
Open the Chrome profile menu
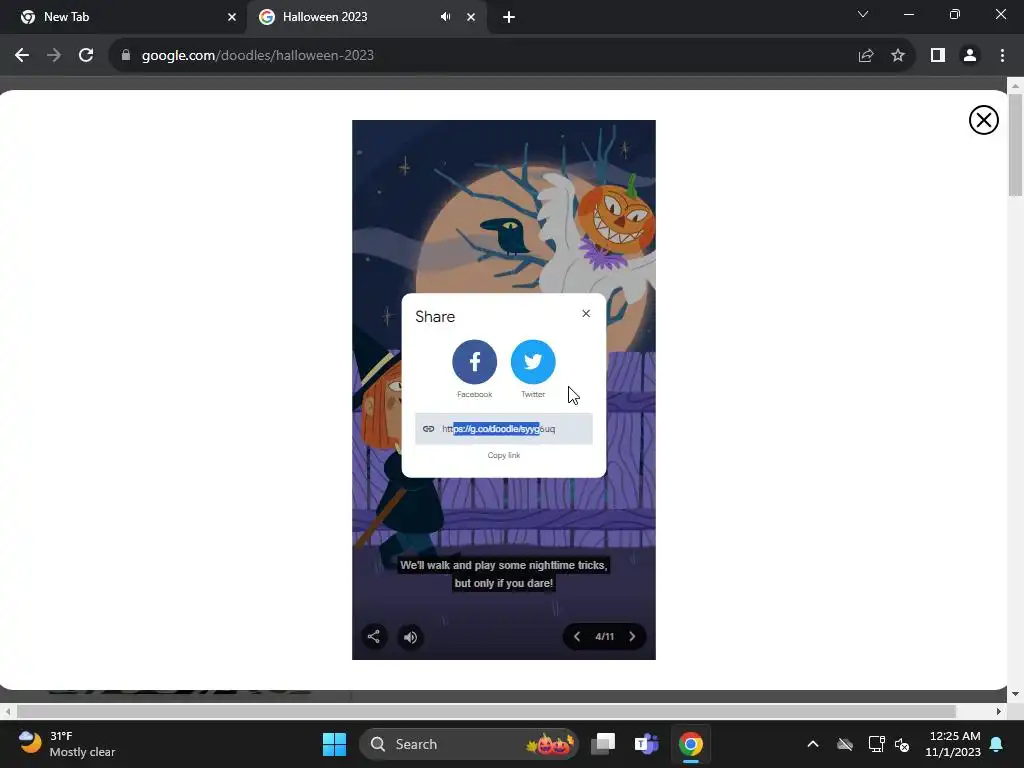click(x=970, y=56)
